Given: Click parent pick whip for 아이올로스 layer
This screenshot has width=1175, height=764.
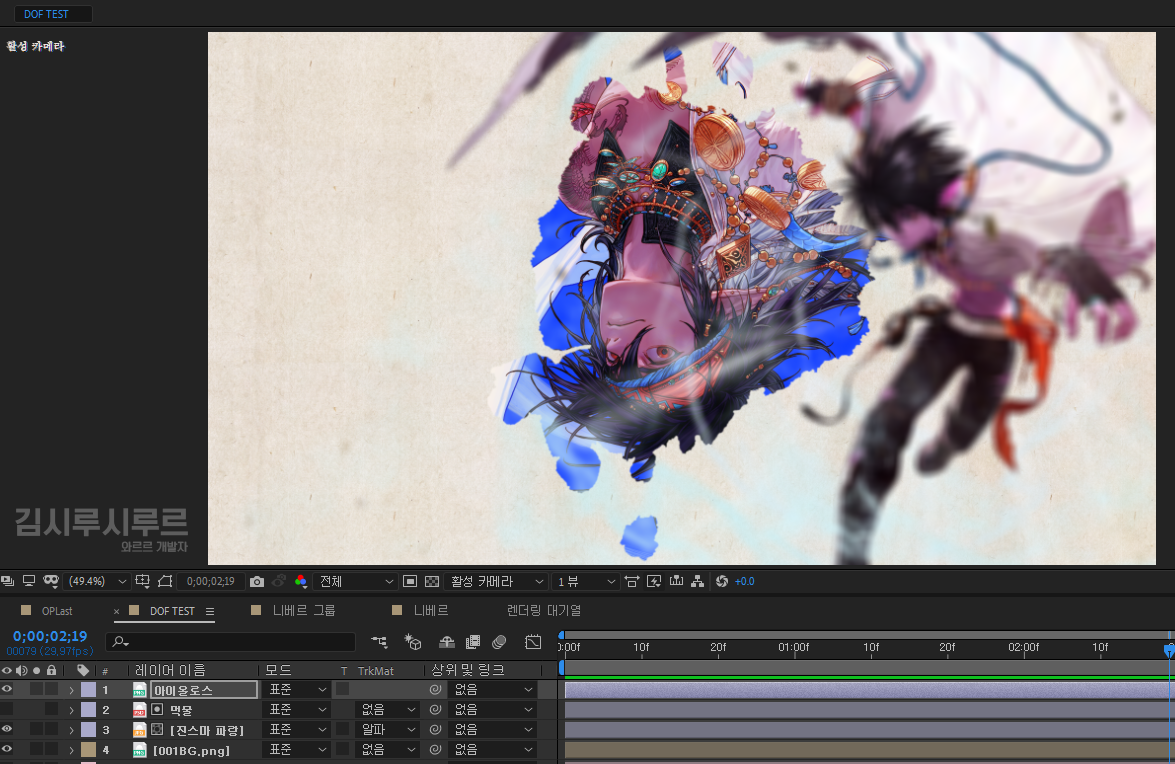Looking at the screenshot, I should [x=435, y=689].
